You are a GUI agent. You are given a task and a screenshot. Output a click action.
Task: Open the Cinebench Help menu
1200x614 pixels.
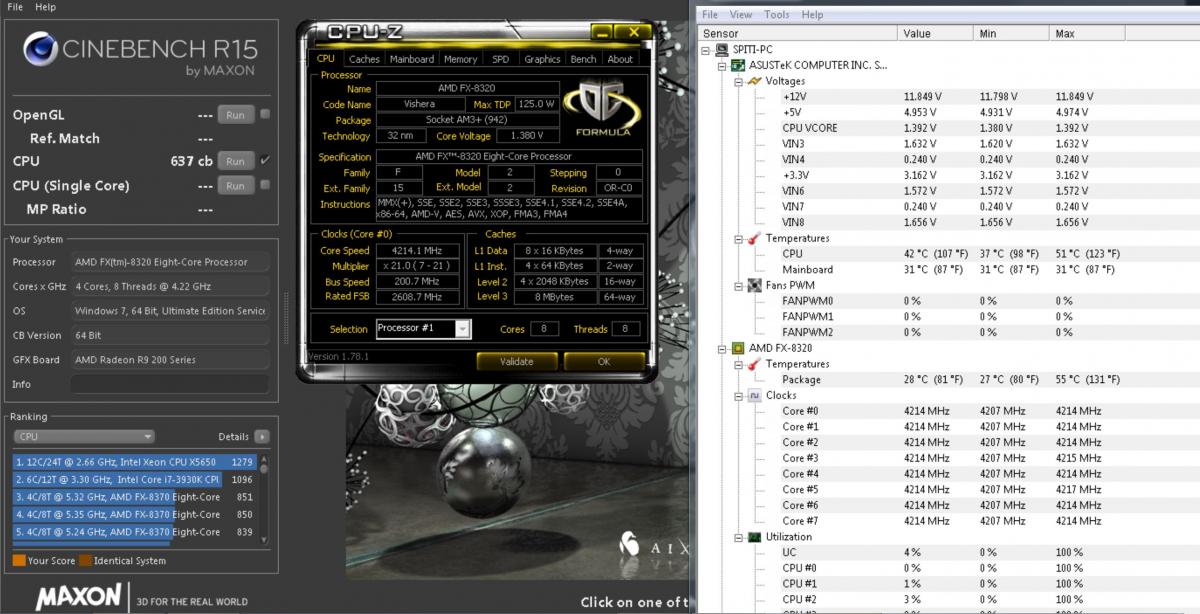45,7
